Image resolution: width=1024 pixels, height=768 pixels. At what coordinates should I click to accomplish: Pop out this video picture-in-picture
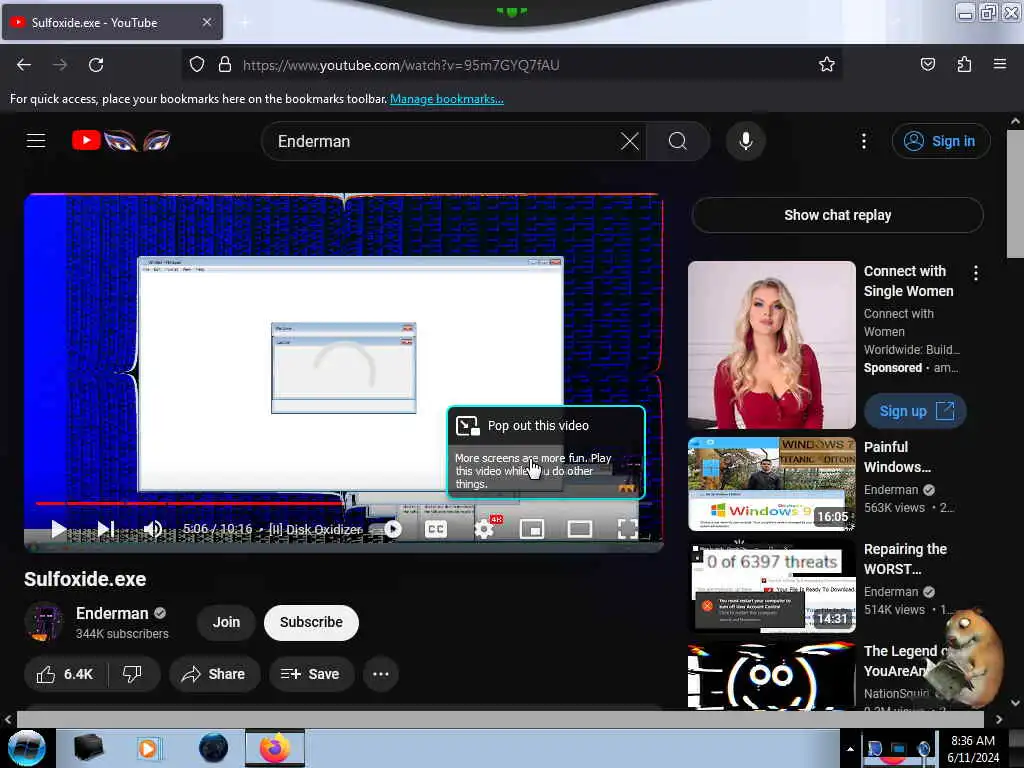pyautogui.click(x=546, y=452)
